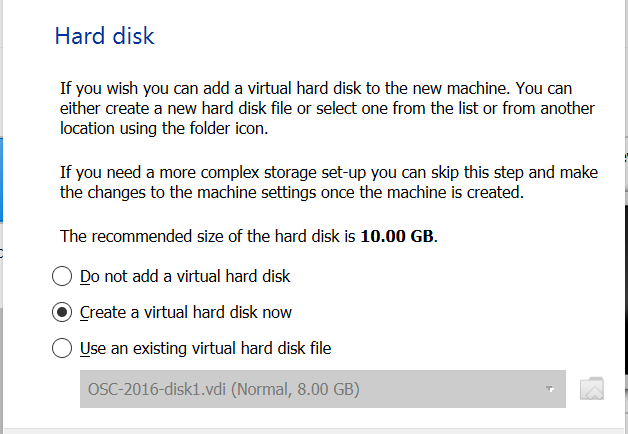Select the "Do not add a virtual hard disk" radio circle
628x434 pixels.
tap(62, 276)
